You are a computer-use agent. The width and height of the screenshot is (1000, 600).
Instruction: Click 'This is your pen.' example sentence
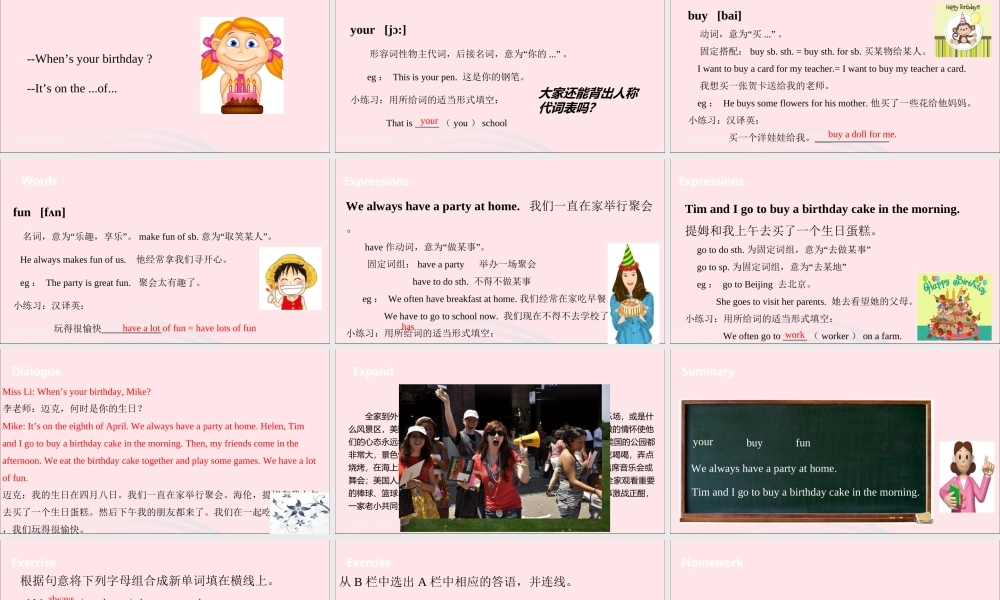click(425, 77)
